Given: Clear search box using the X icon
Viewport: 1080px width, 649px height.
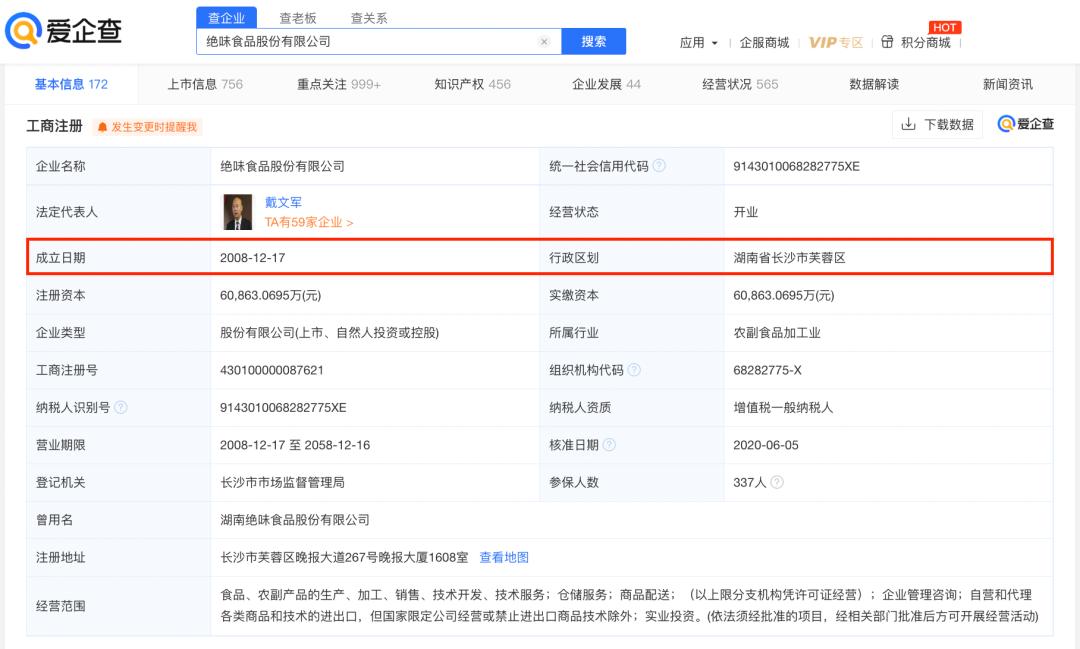Looking at the screenshot, I should click(x=544, y=40).
